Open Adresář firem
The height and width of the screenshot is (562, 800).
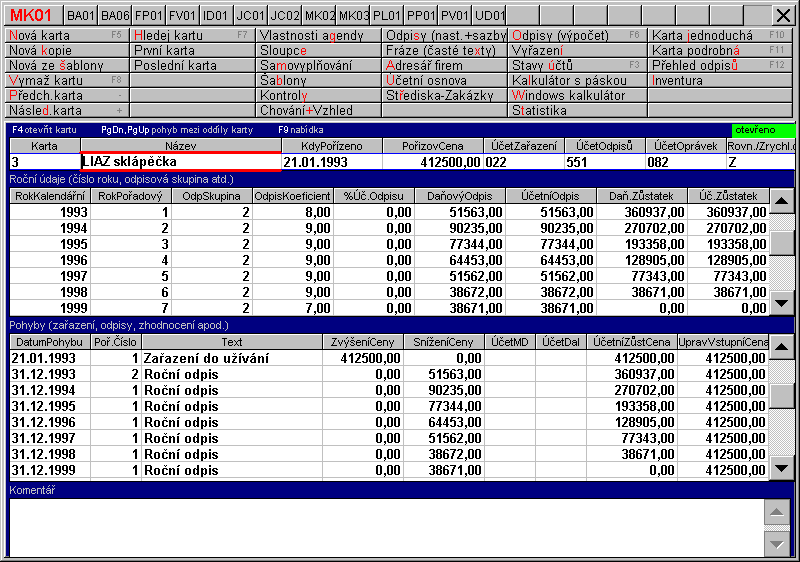[x=444, y=65]
